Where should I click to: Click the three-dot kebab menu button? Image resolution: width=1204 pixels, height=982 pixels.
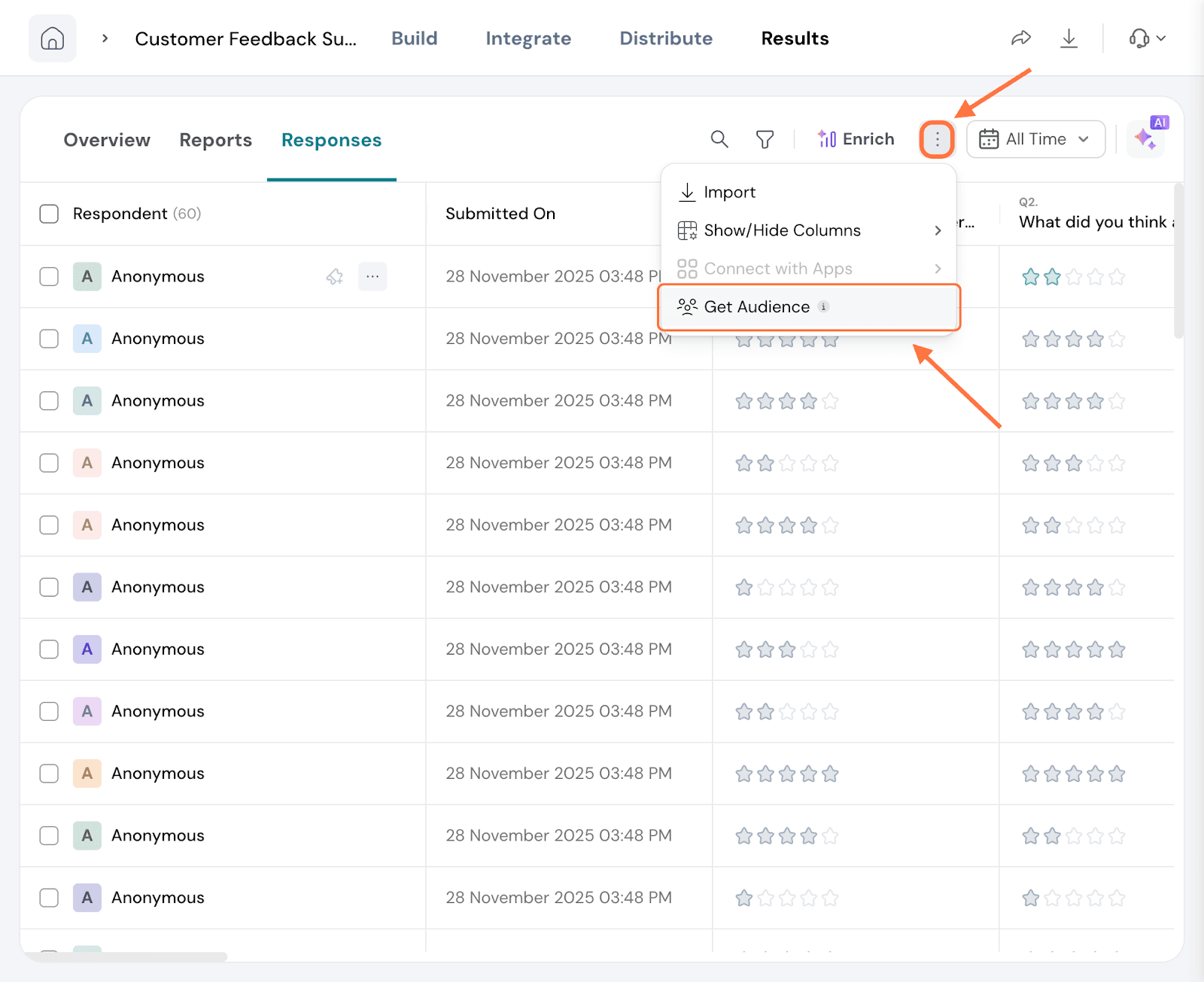(x=937, y=139)
